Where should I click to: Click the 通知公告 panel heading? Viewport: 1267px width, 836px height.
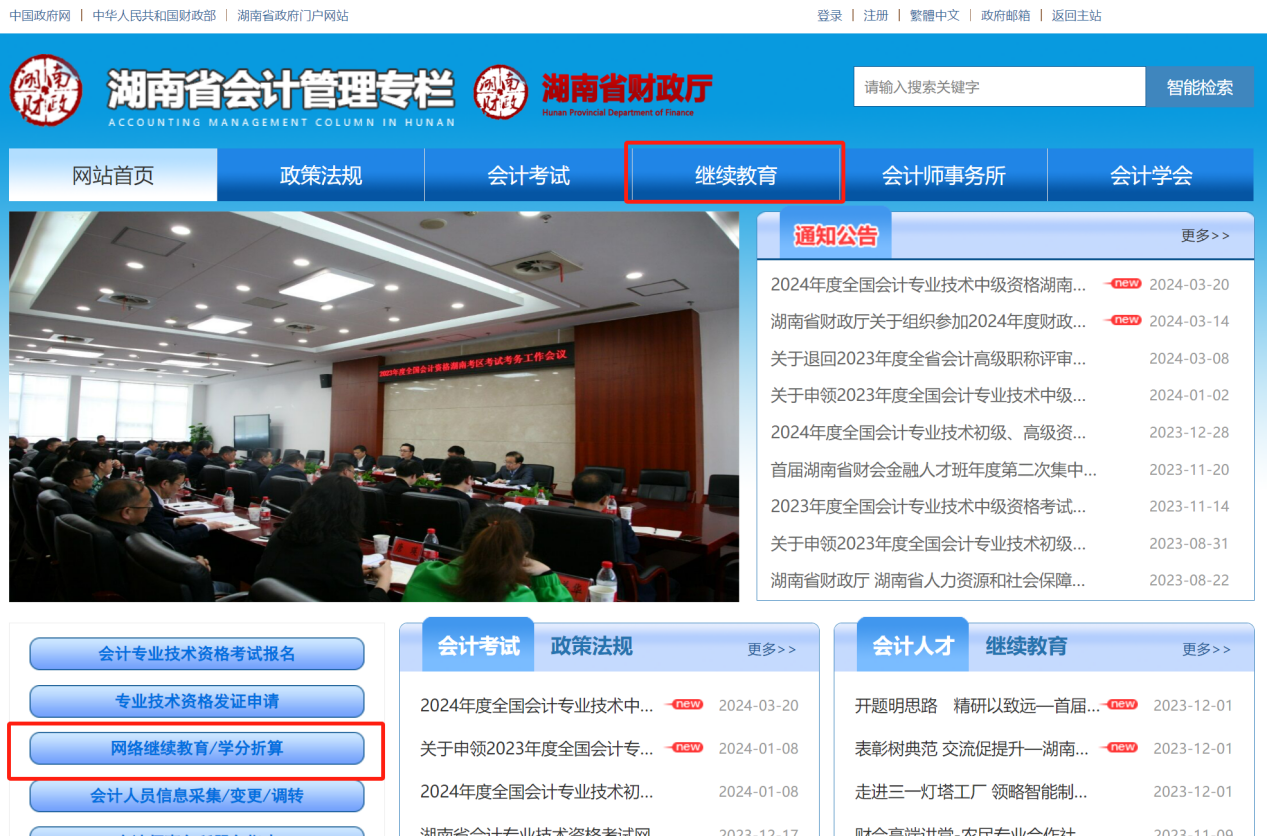[x=836, y=236]
